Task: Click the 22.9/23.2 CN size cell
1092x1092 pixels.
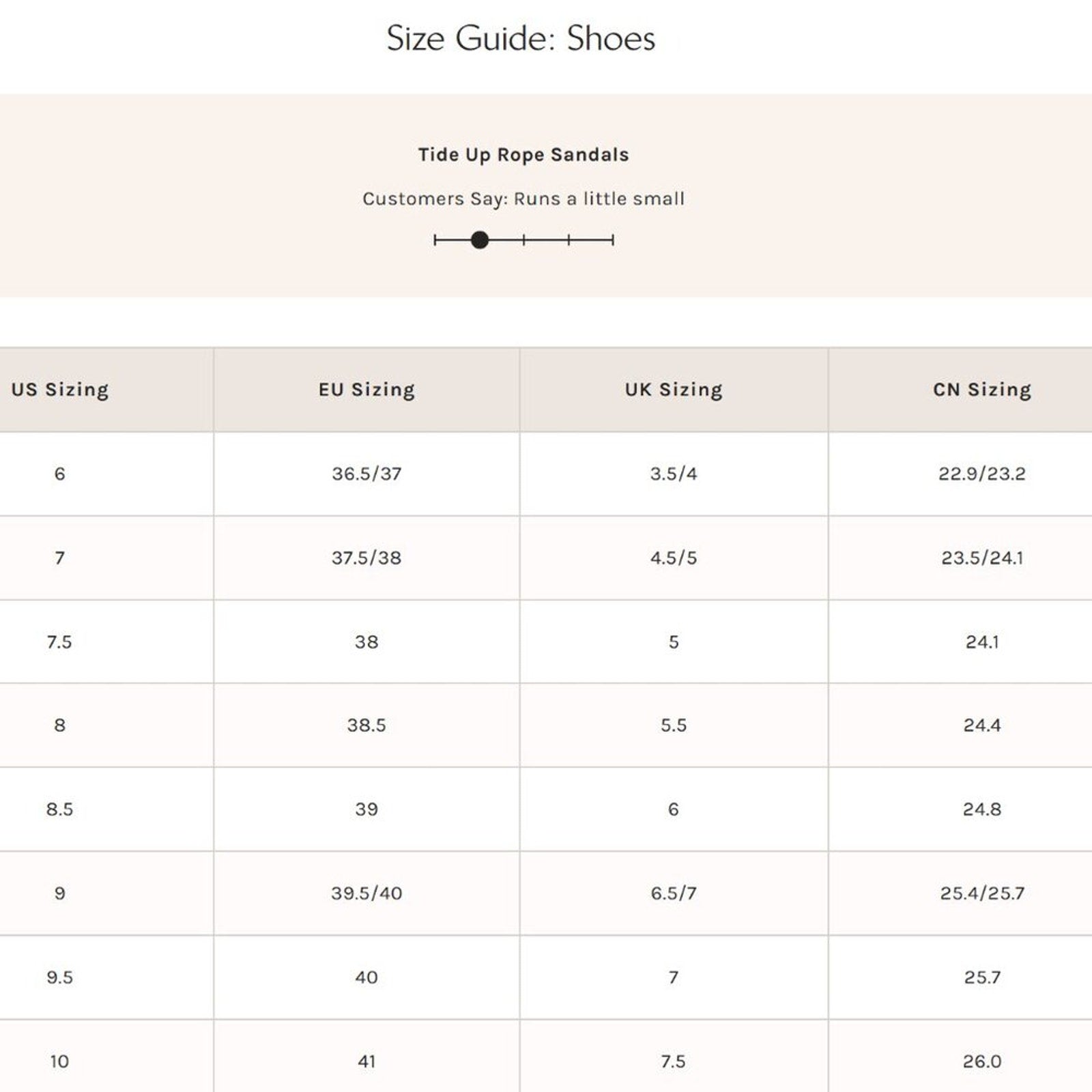Action: (x=982, y=474)
